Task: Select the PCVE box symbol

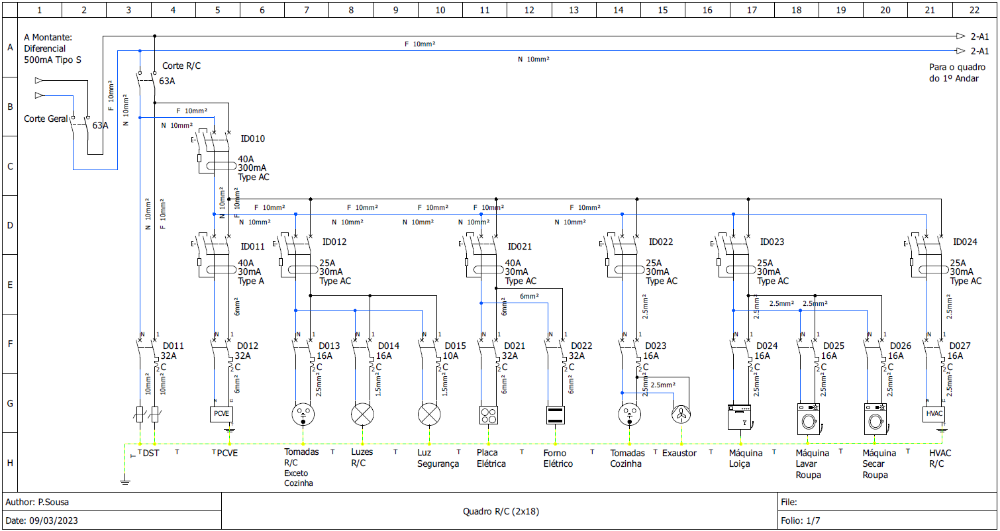Action: point(221,413)
